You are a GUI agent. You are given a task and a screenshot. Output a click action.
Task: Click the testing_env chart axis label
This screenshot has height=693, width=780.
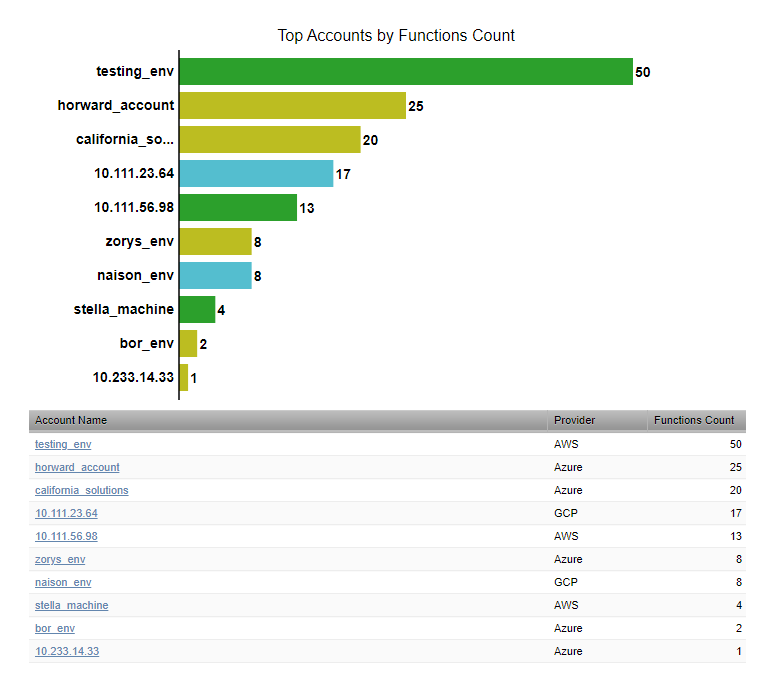pyautogui.click(x=135, y=72)
